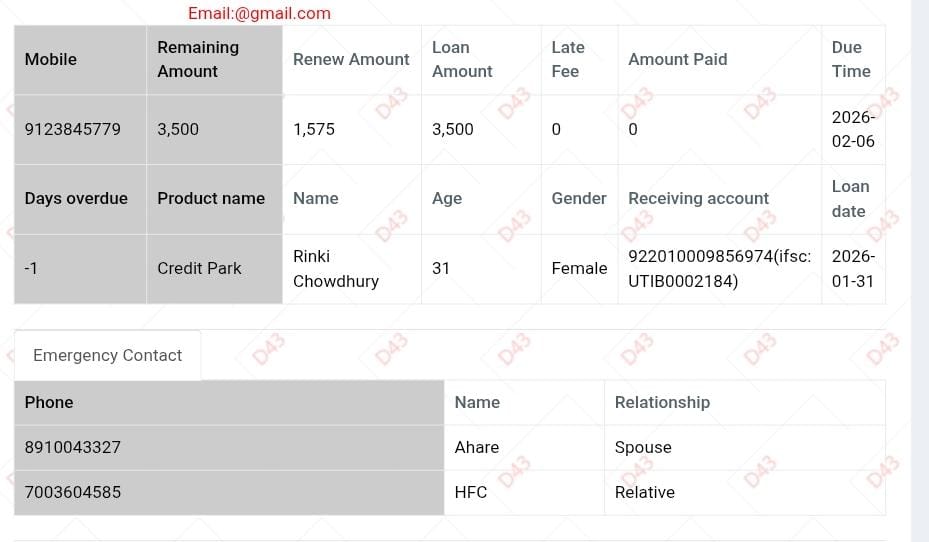Click emergency phone number 8910043327

(x=73, y=447)
